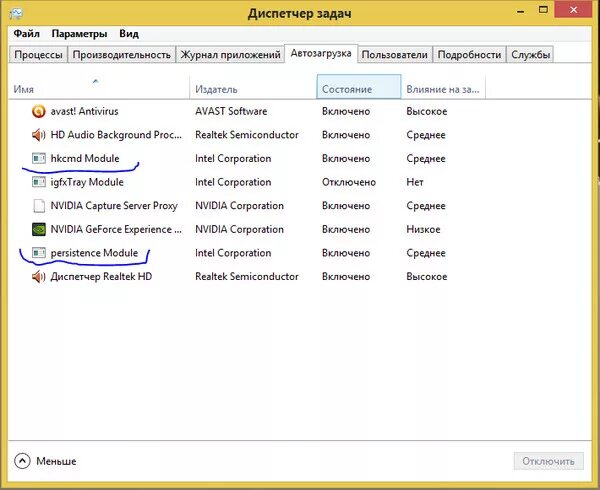The image size is (600, 490).
Task: Sort by the Состояние column header
Action: point(359,87)
